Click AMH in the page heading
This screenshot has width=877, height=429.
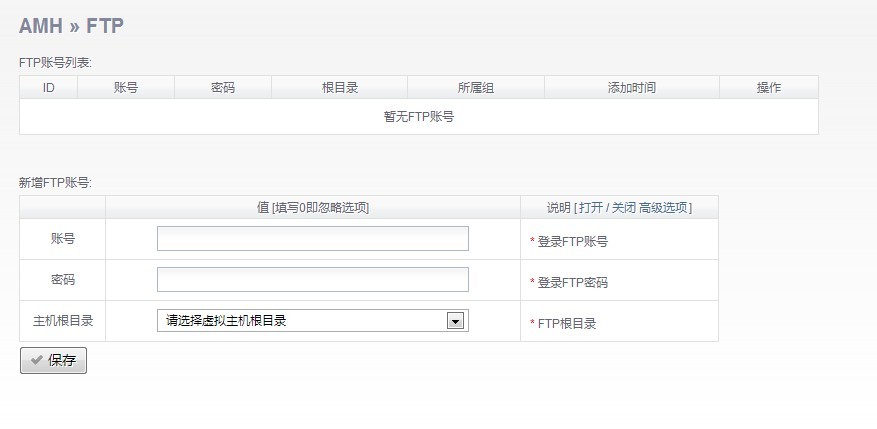click(x=41, y=27)
